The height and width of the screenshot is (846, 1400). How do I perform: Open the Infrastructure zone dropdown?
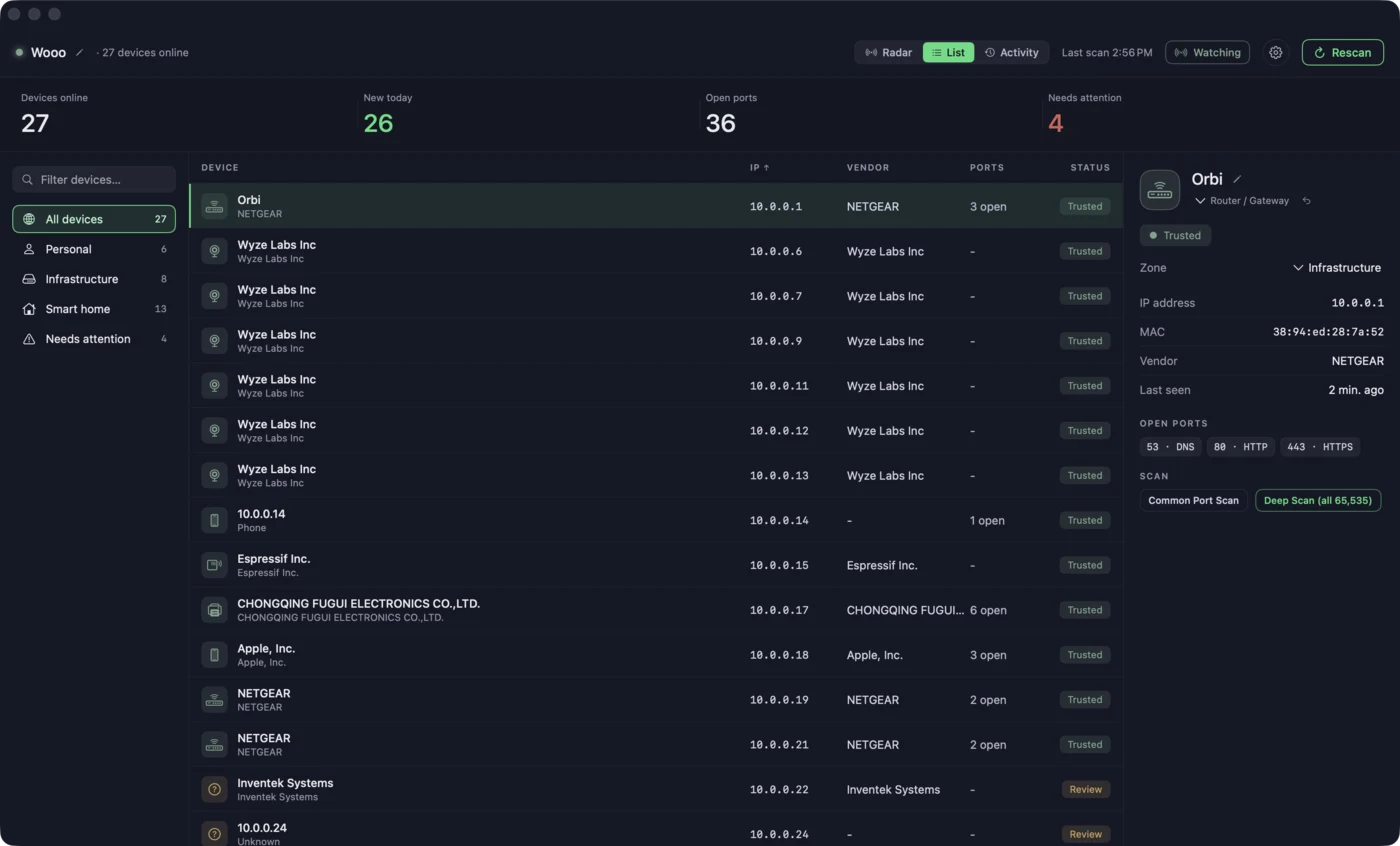1337,268
